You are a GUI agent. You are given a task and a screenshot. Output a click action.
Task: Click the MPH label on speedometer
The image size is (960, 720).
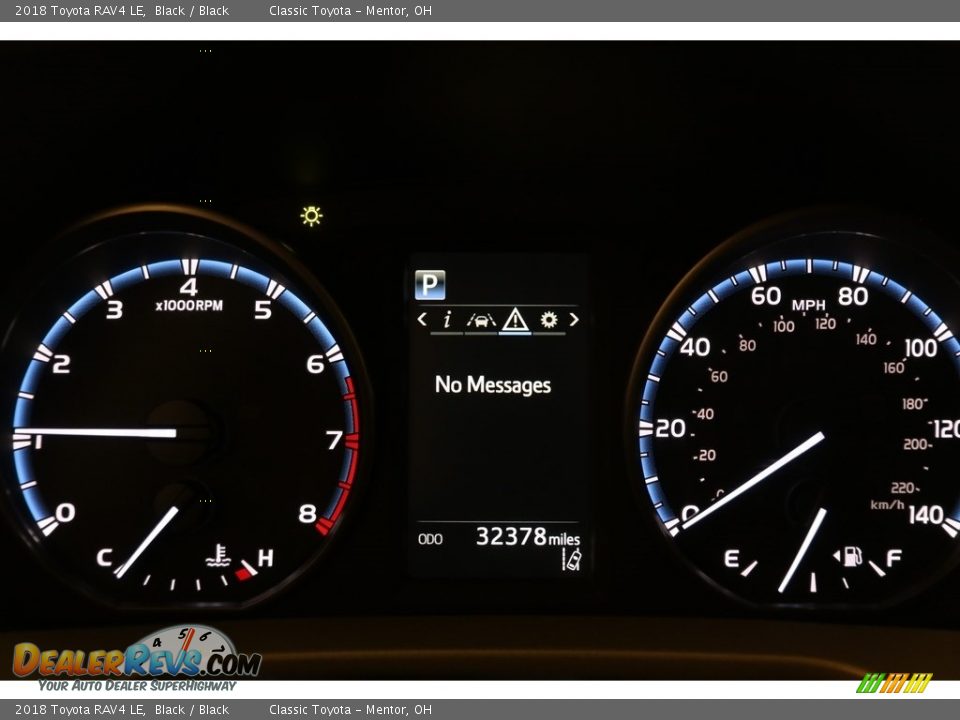point(808,305)
